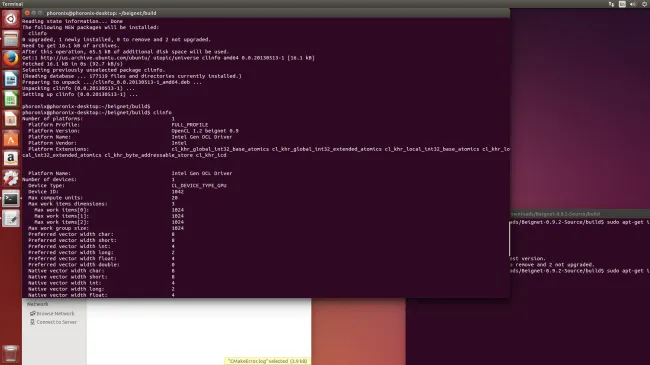Click the prompt line ending in 'clinfo'
The height and width of the screenshot is (365, 650).
click(97, 112)
